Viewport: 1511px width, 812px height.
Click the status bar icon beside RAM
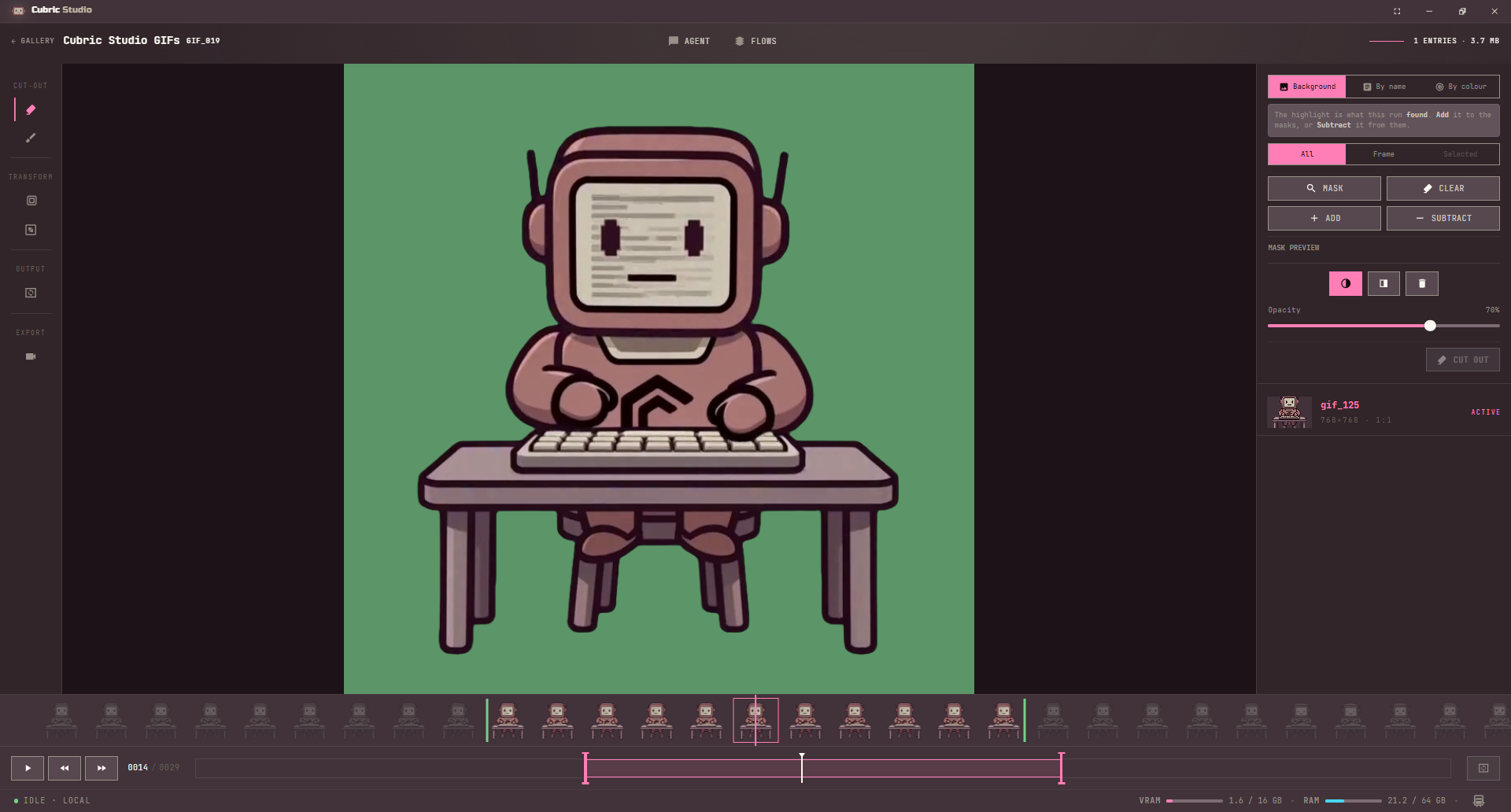[x=1479, y=801]
